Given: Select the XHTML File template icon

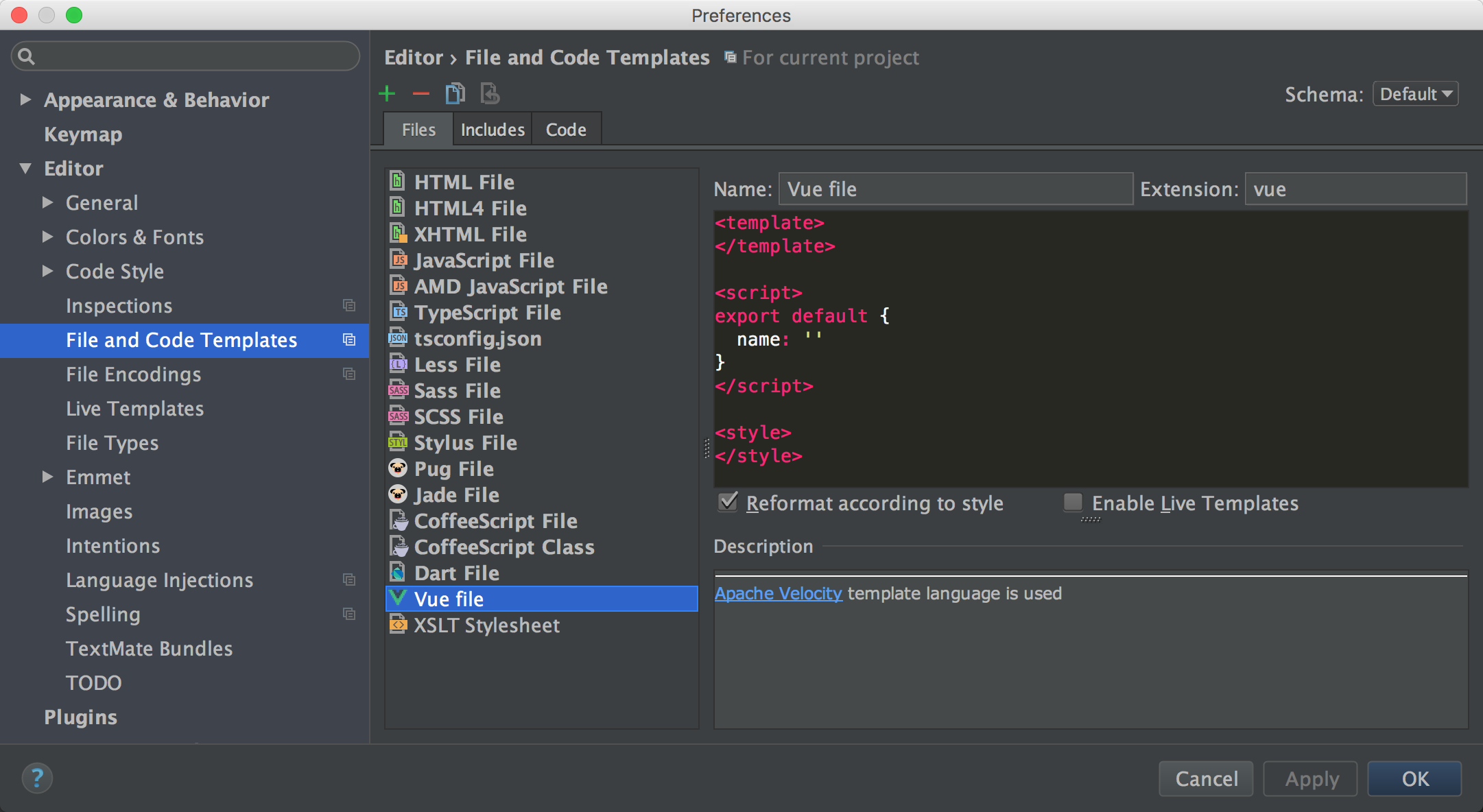Looking at the screenshot, I should 398,233.
